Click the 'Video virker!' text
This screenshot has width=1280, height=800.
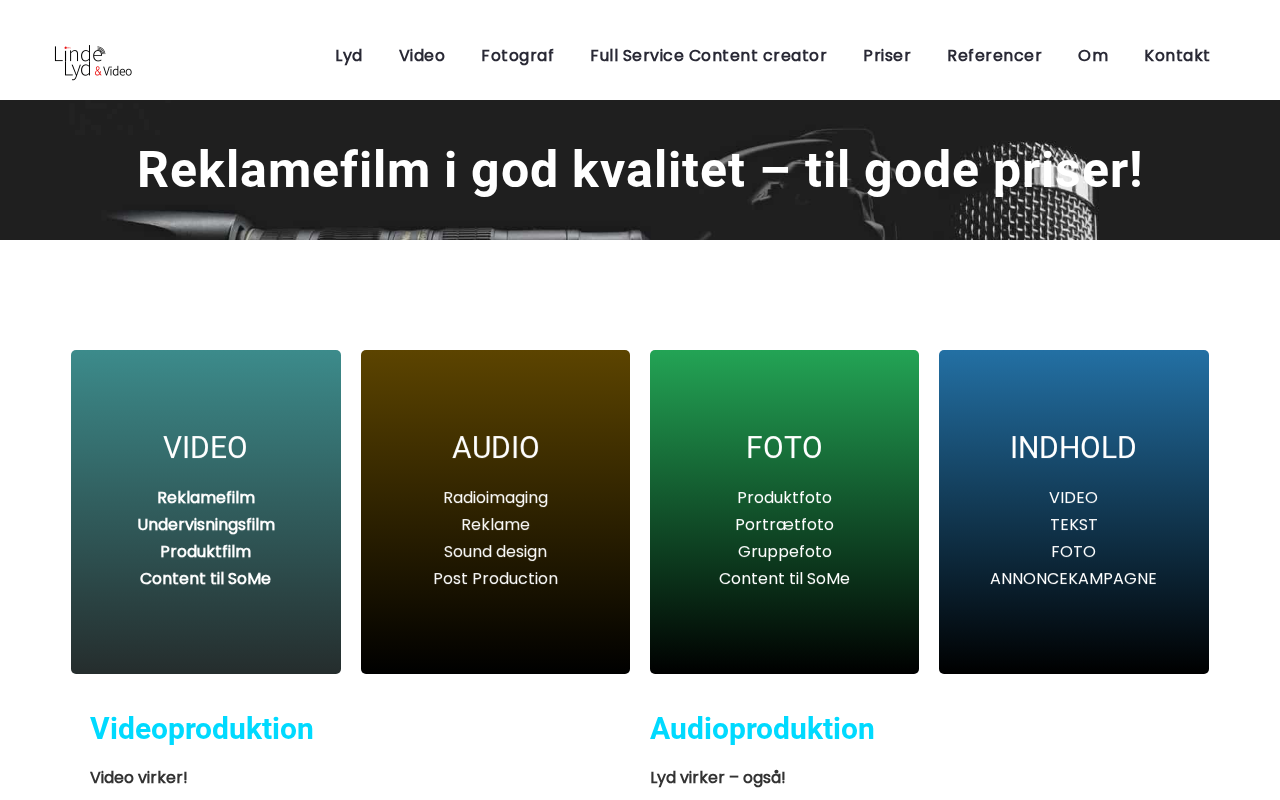tap(139, 778)
